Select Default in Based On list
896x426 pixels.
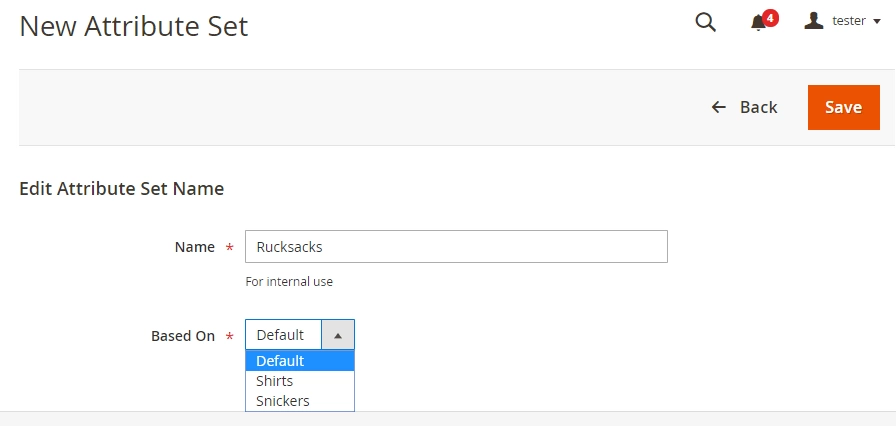[x=300, y=361]
